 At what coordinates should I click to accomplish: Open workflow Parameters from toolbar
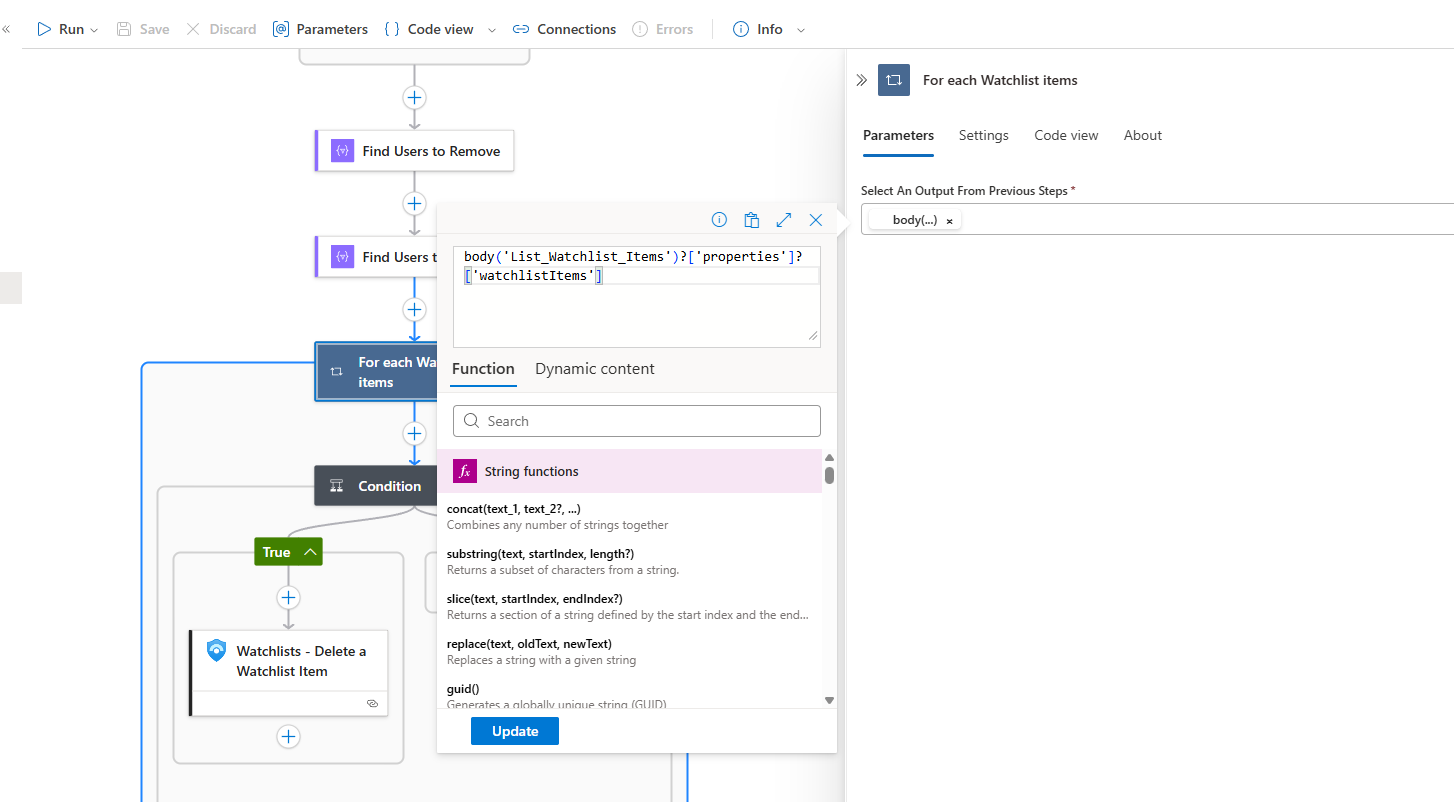point(320,29)
